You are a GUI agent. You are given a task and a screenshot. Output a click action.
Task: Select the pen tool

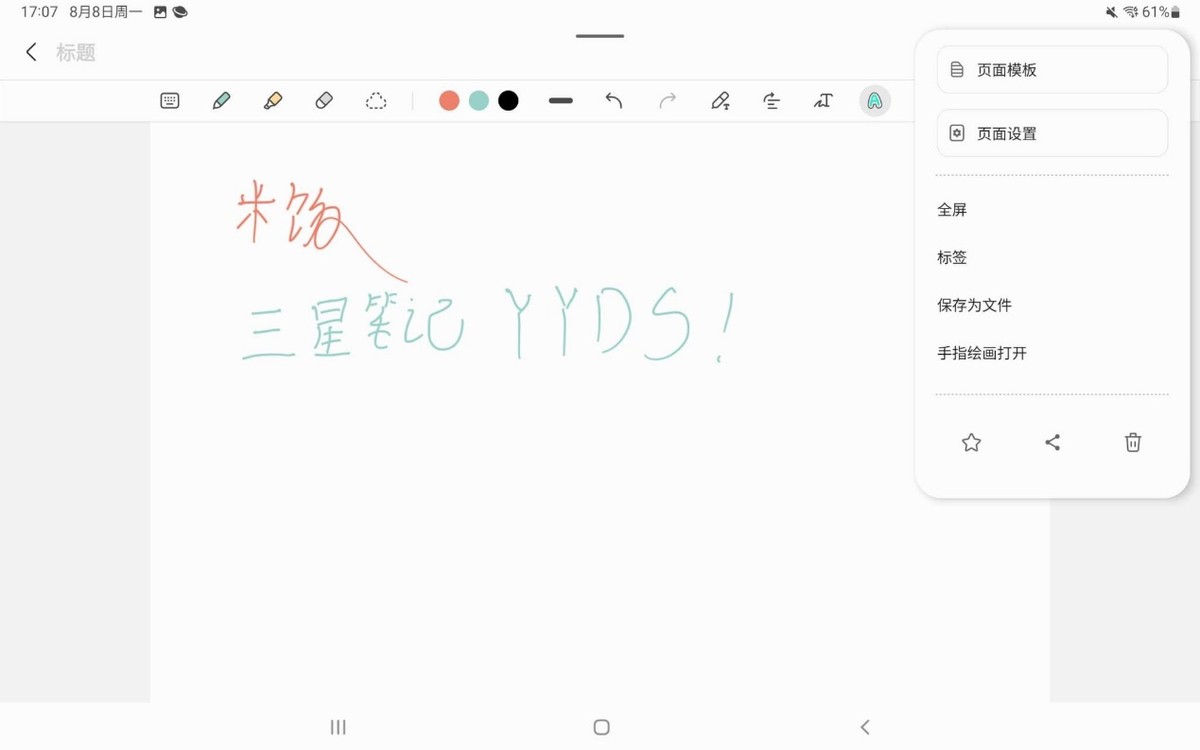221,100
